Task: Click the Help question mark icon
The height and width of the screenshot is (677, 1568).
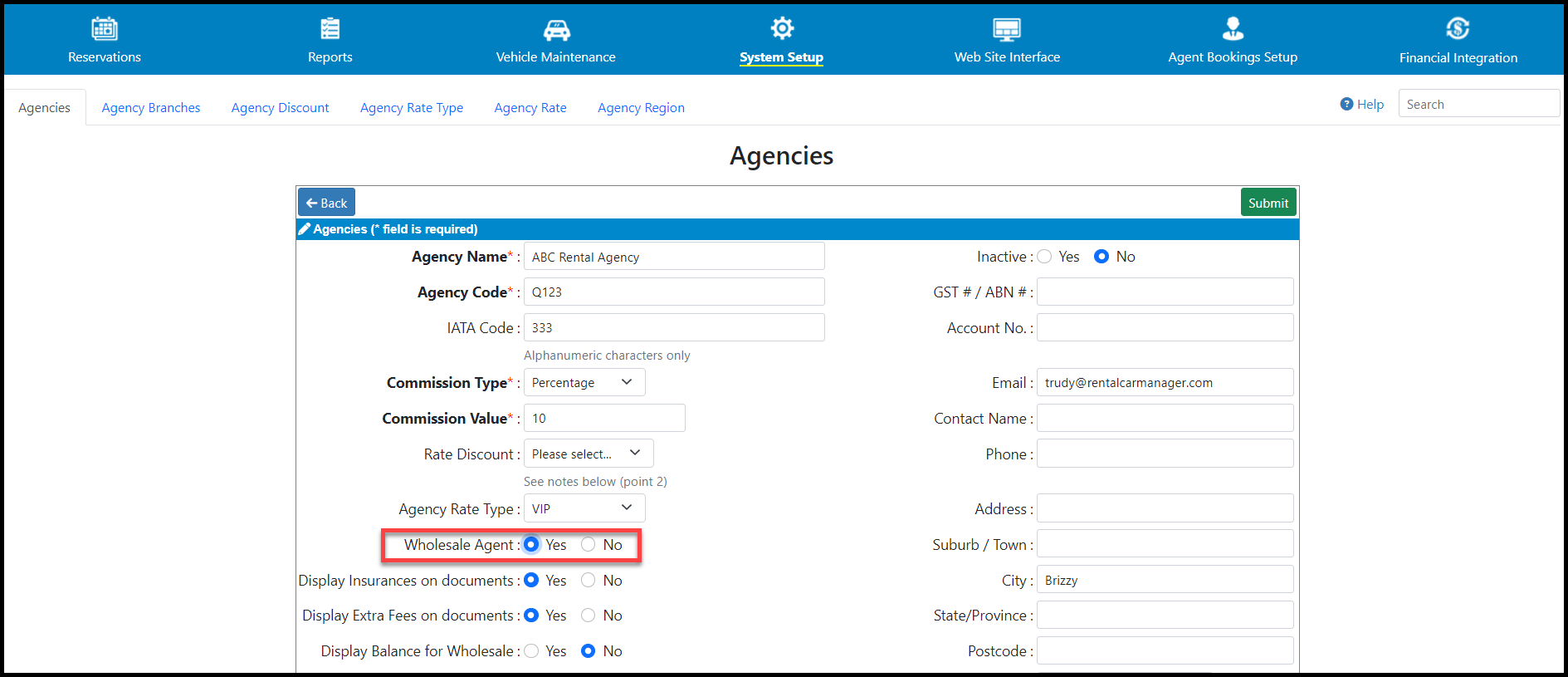Action: 1346,104
